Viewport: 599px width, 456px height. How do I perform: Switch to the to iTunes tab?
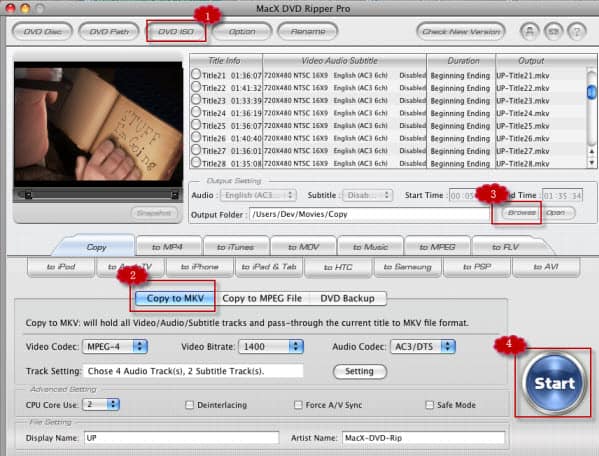(x=235, y=247)
